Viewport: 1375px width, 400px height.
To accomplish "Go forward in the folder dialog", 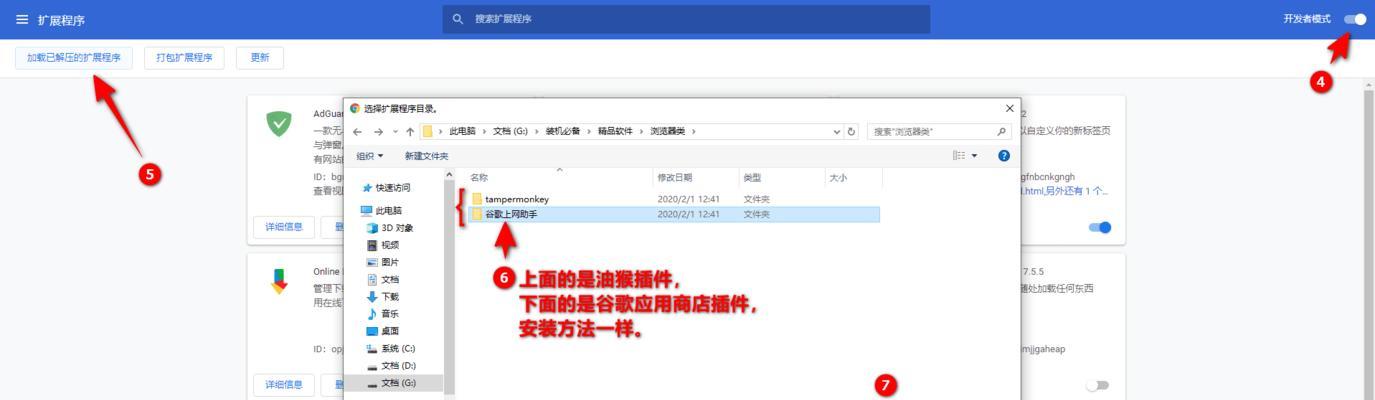I will (x=378, y=132).
